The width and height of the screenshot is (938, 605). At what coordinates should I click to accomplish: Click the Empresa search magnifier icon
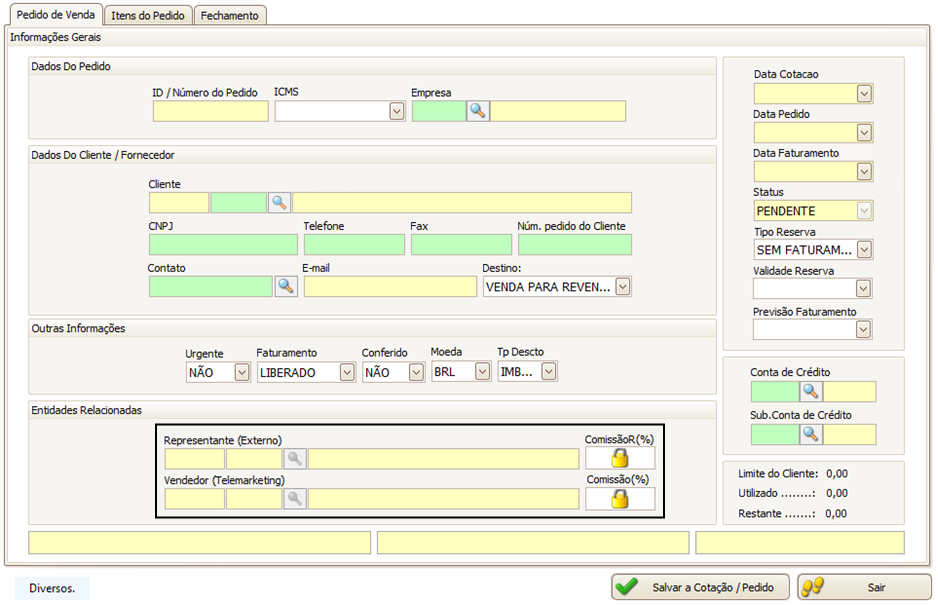click(478, 111)
